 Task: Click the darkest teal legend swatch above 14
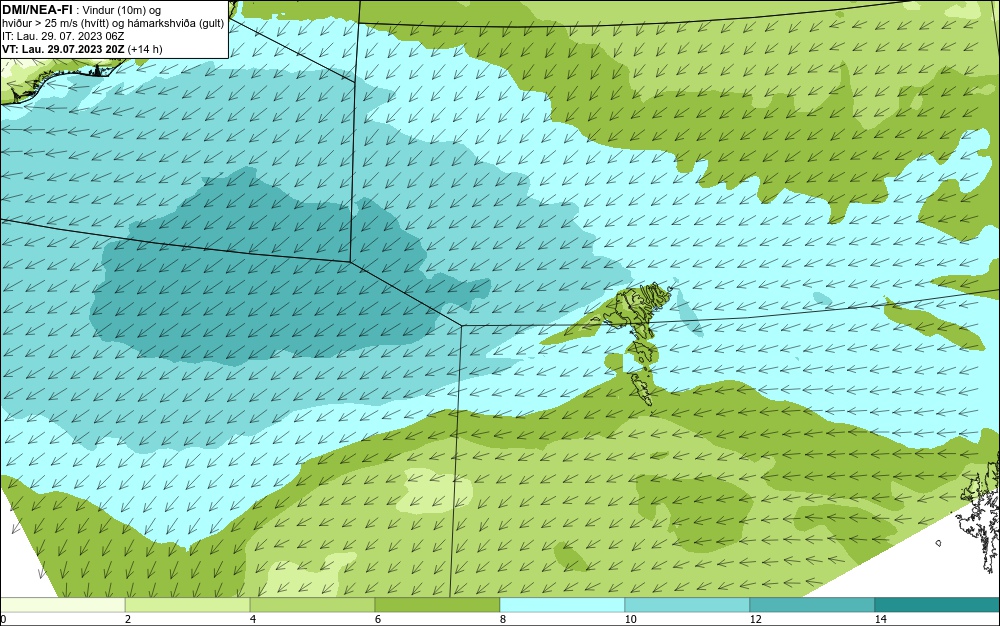coord(938,604)
